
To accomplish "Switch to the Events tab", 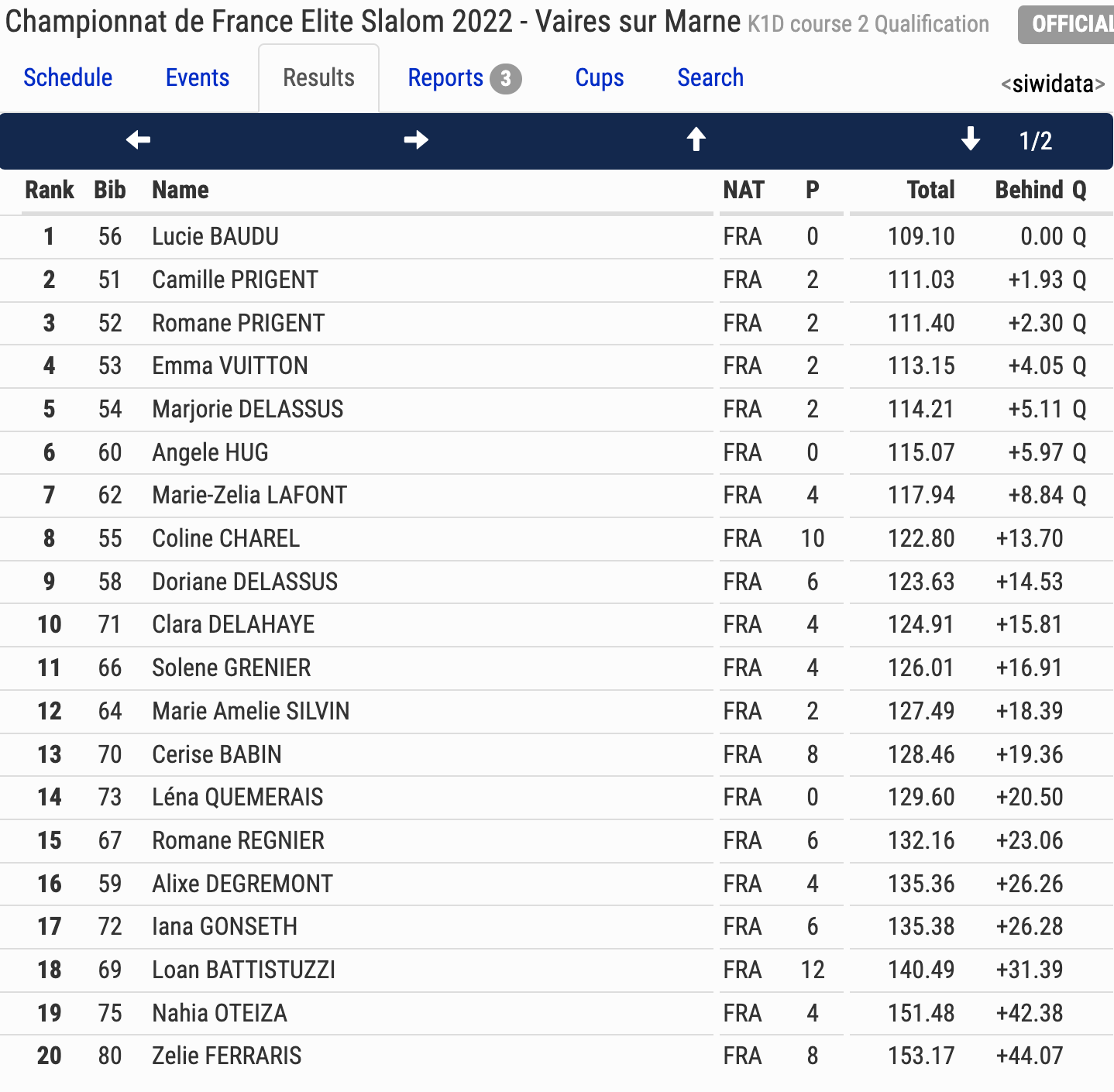I will pos(198,77).
